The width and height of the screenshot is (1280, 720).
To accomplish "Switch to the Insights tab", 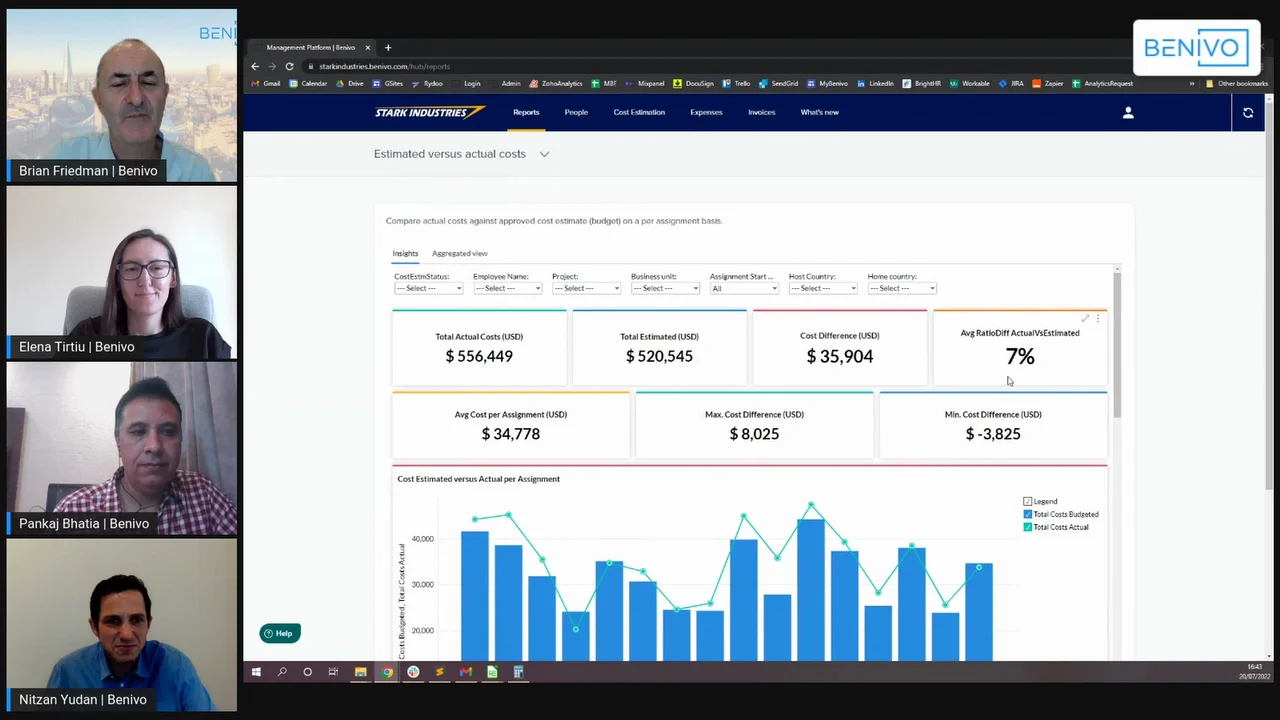I will (x=405, y=253).
